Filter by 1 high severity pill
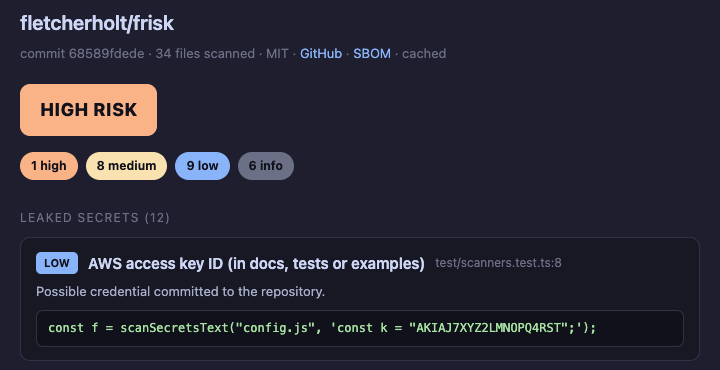This screenshot has height=370, width=720. point(49,166)
